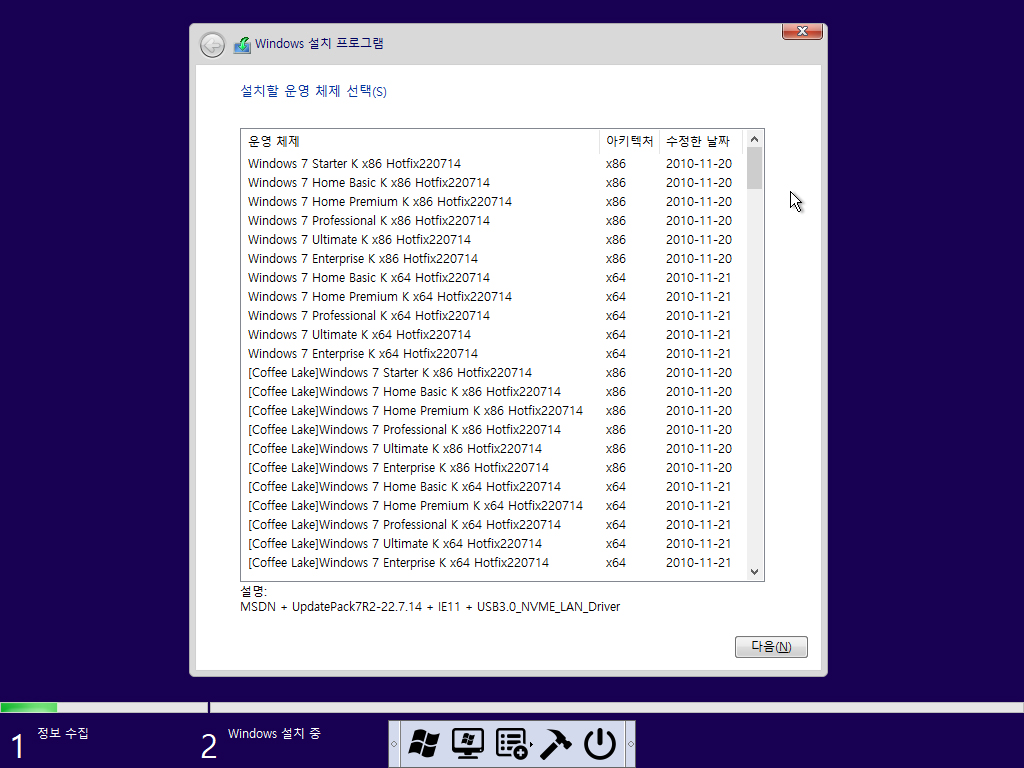Click the 운영 체제 column header

420,141
